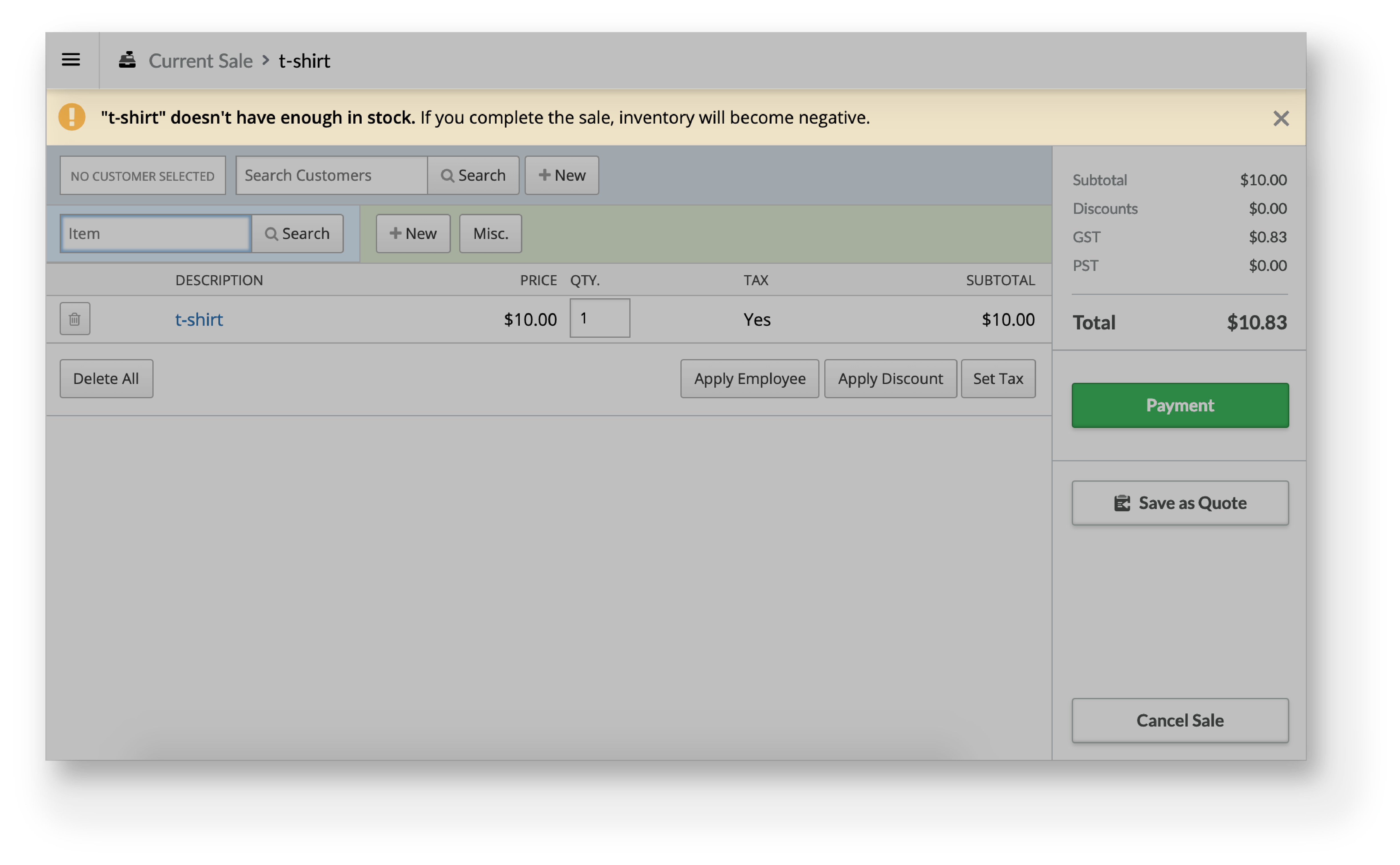Click the PRICE column header
This screenshot has height=865, width=1400.
[539, 280]
